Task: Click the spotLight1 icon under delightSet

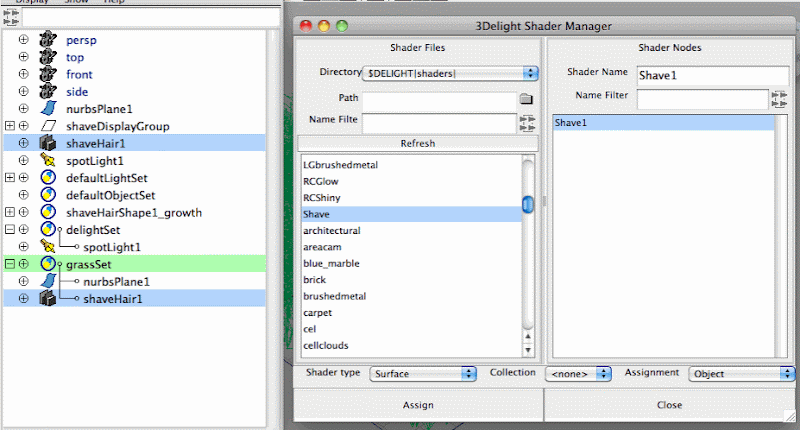Action: pyautogui.click(x=48, y=247)
